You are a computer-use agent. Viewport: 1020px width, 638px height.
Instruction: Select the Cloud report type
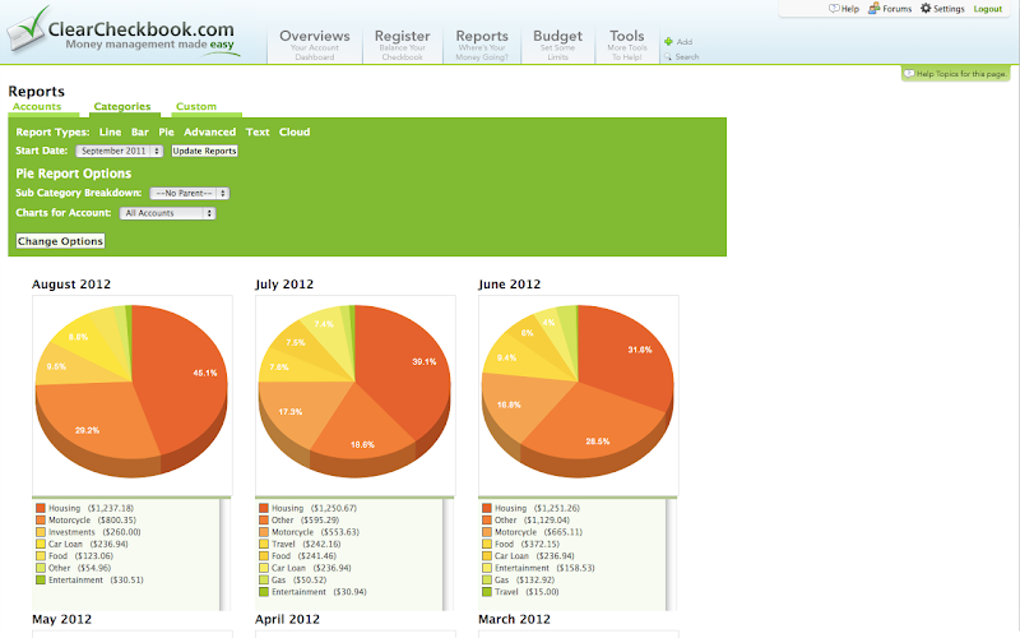(294, 132)
